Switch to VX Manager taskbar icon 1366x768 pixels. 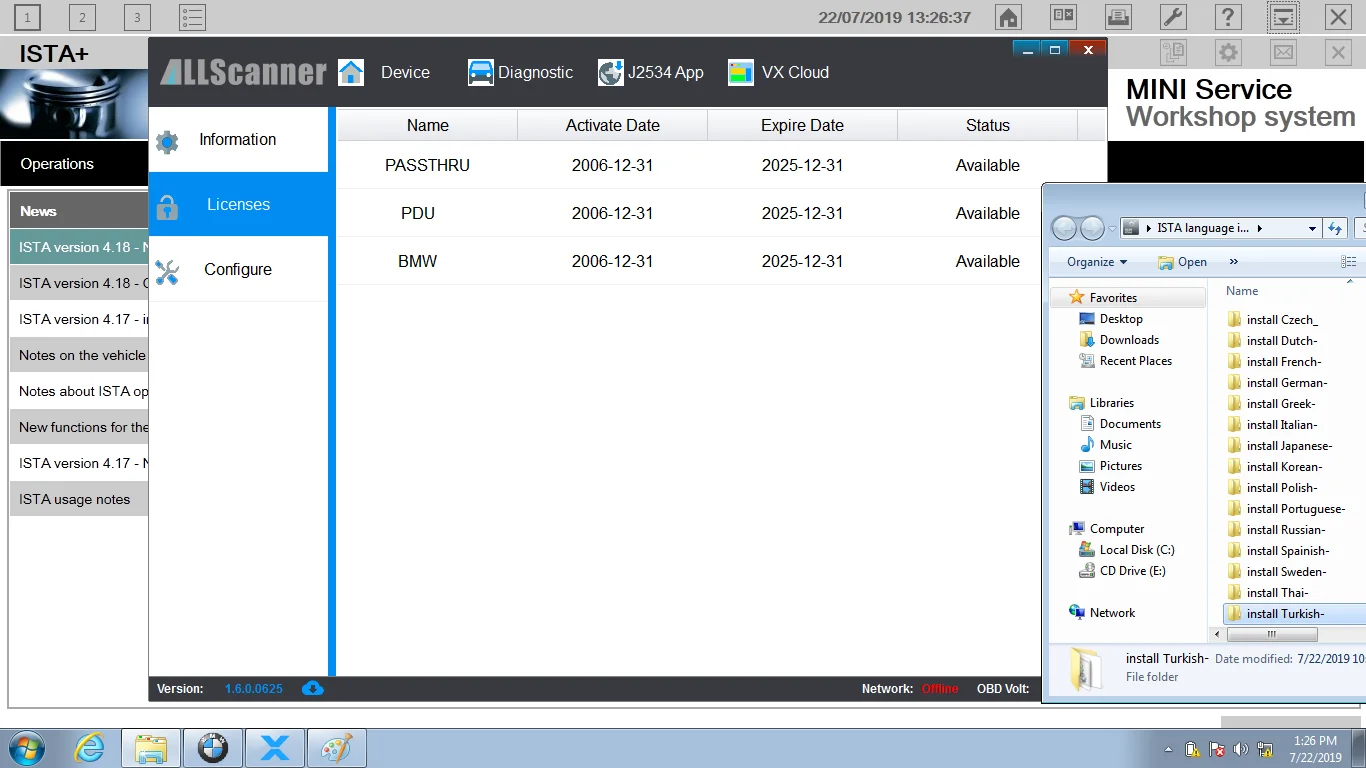275,748
